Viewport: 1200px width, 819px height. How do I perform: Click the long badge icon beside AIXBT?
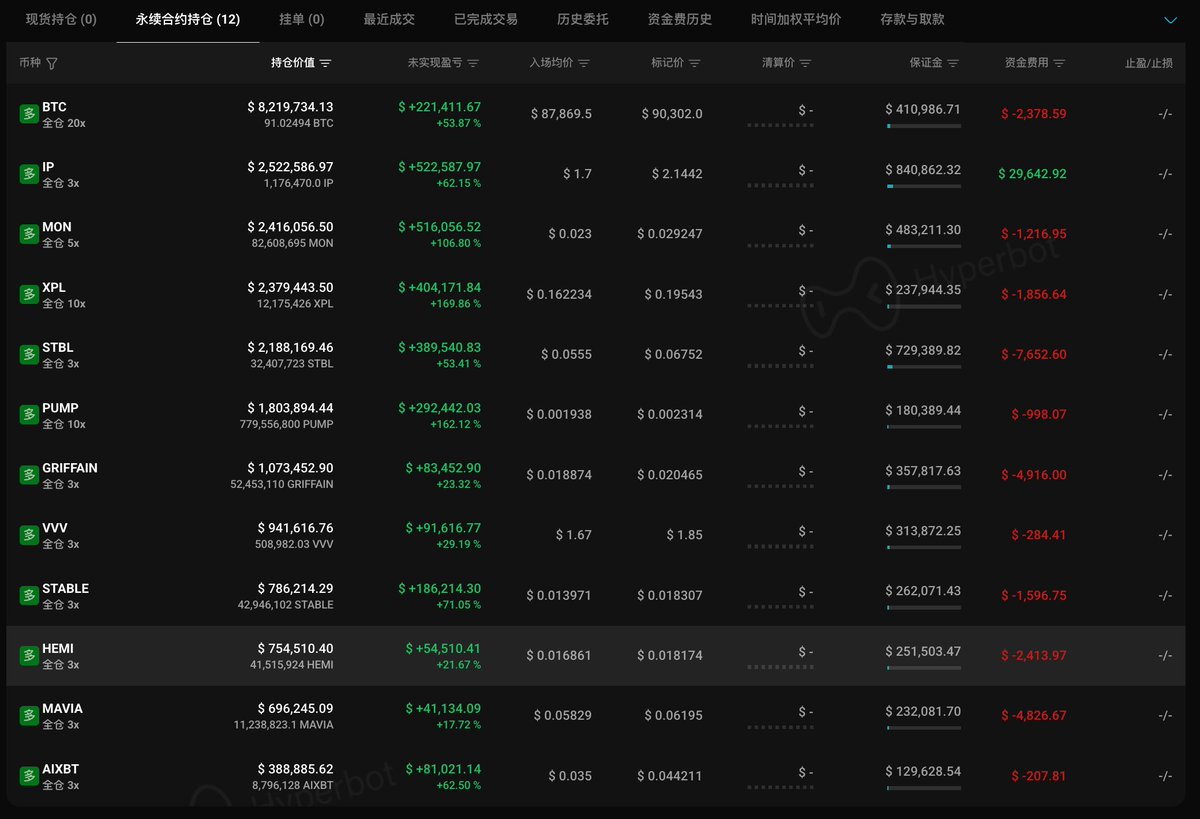29,776
